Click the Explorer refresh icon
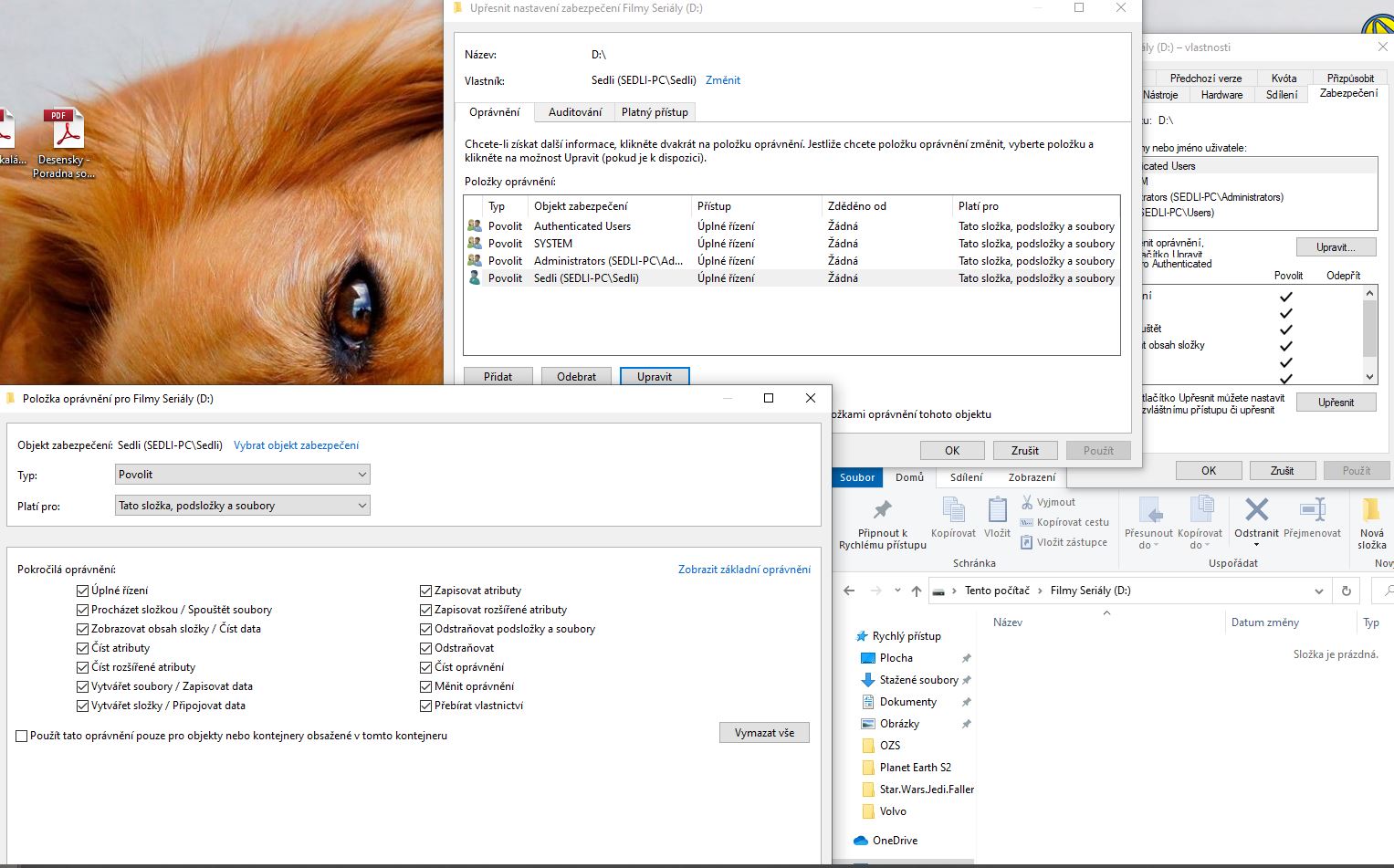1394x868 pixels. pos(1346,591)
